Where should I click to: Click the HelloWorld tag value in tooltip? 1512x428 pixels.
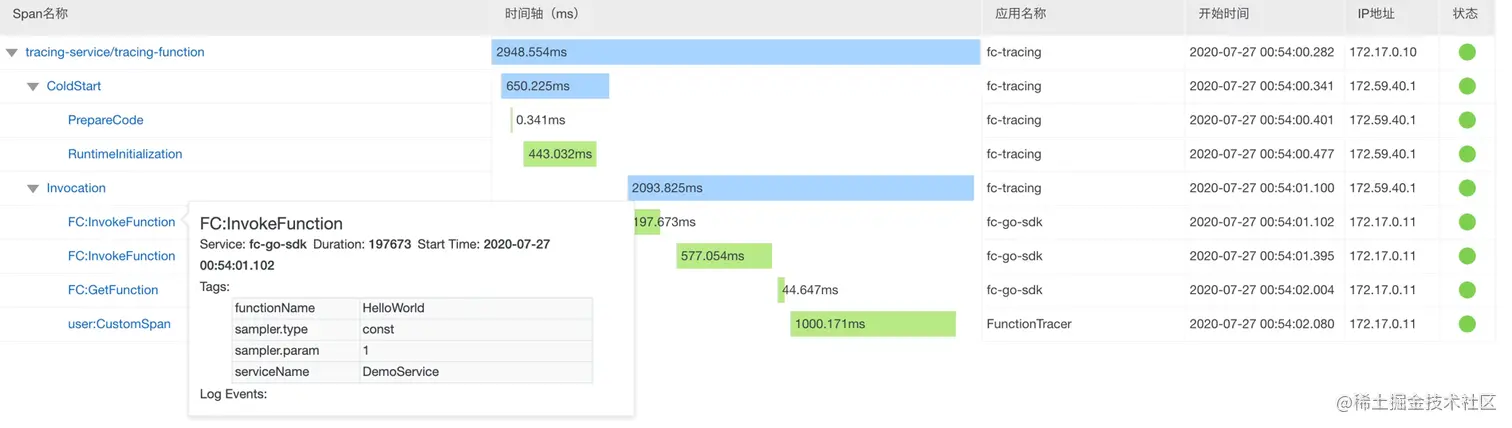(393, 308)
